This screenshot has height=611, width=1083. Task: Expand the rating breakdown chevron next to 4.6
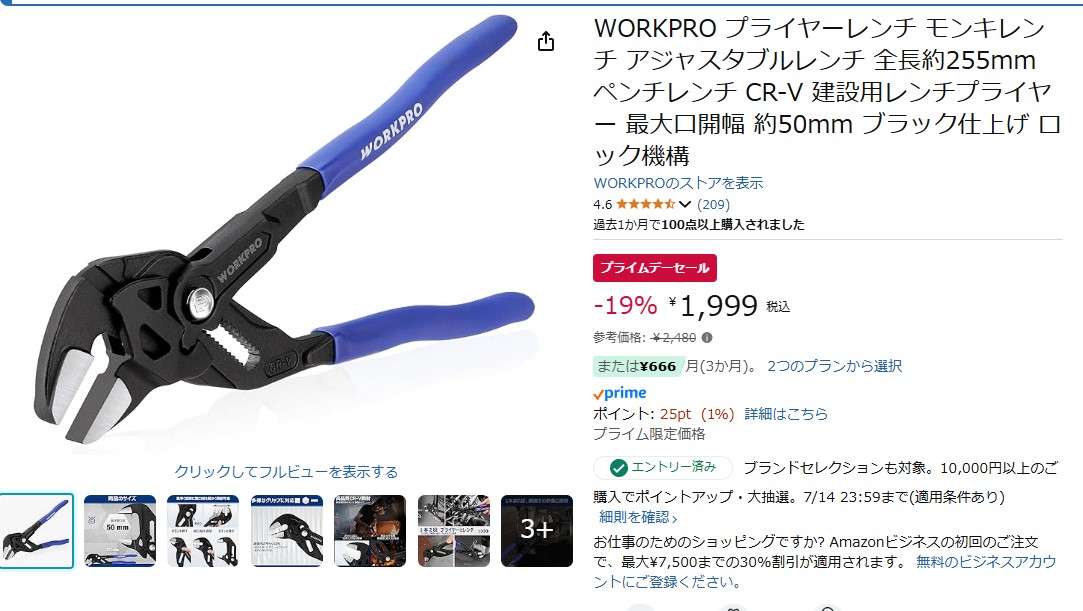(x=684, y=204)
